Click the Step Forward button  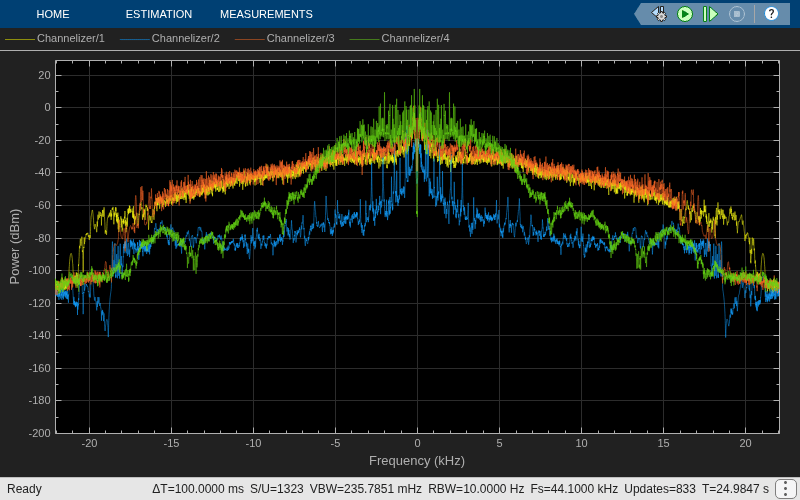(x=710, y=14)
